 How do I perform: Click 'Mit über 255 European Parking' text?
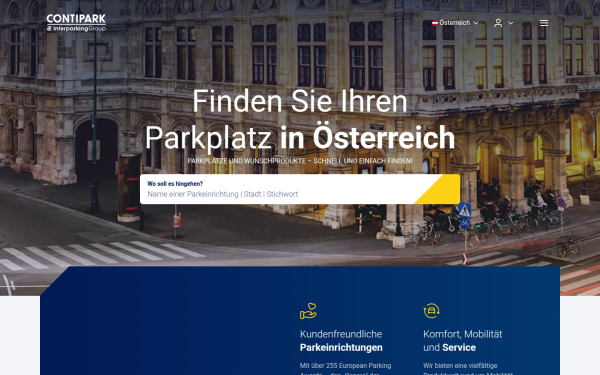click(x=345, y=365)
